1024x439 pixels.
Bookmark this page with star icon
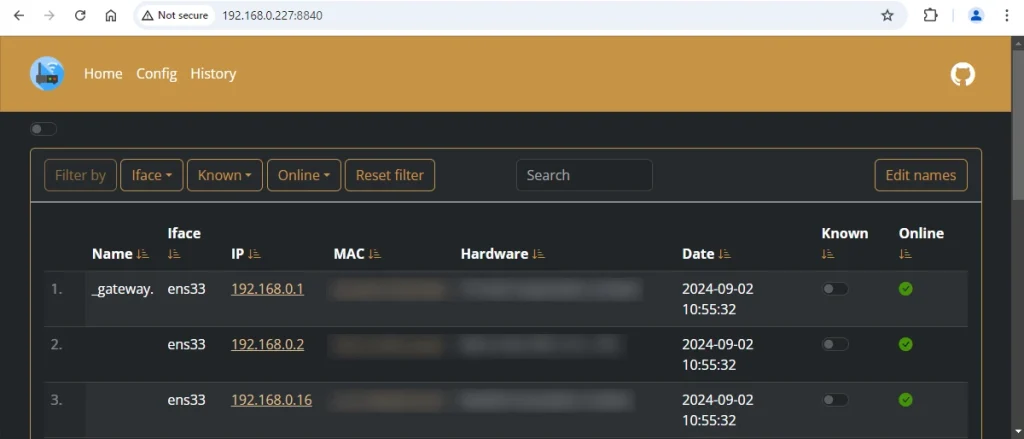click(x=887, y=16)
